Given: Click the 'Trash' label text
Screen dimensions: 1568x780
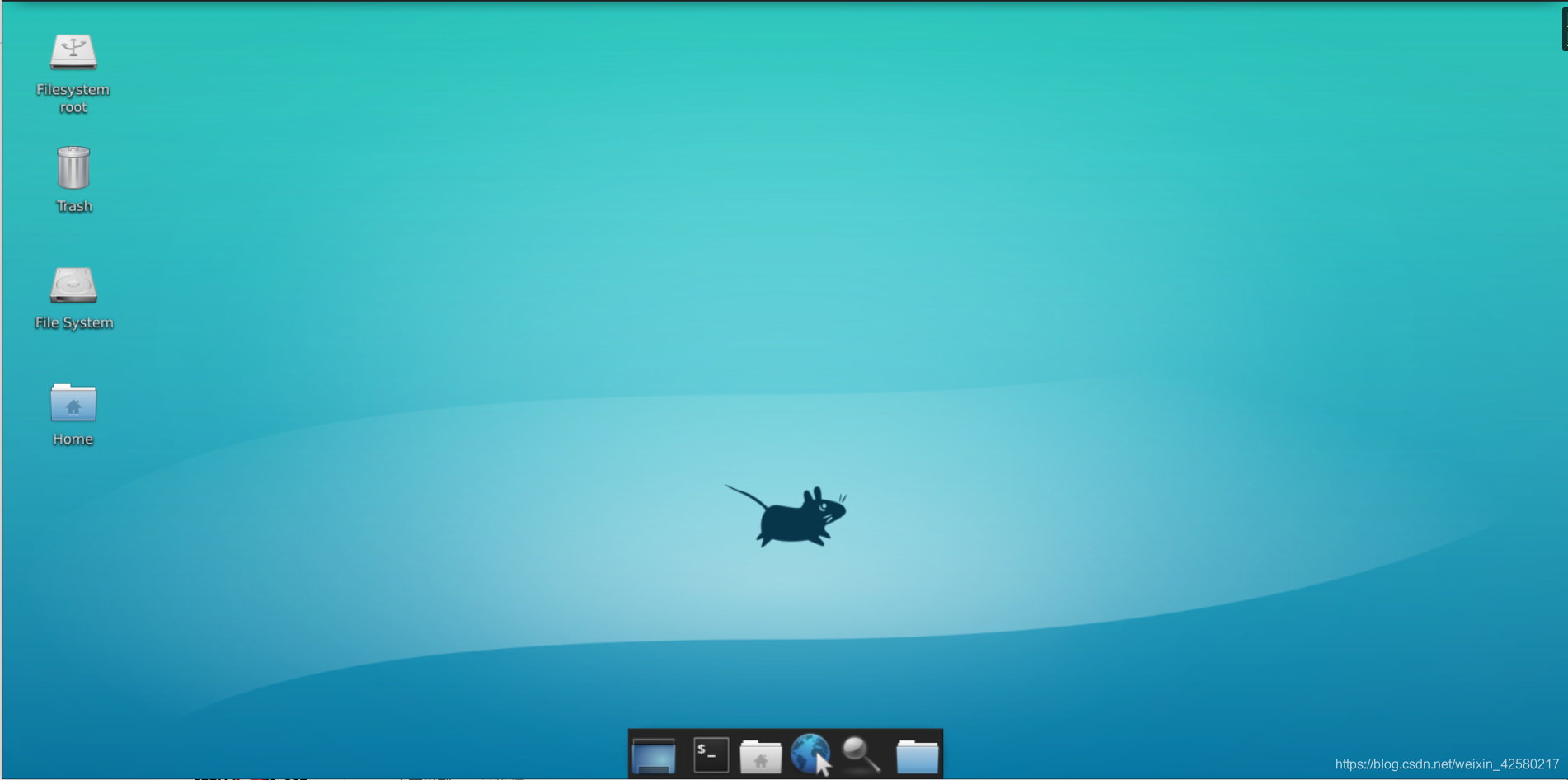Looking at the screenshot, I should point(74,206).
